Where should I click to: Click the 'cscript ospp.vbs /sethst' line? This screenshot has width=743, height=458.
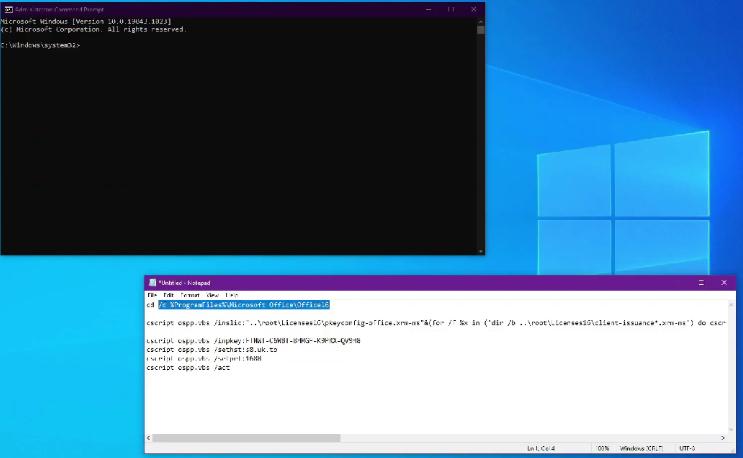(x=212, y=350)
